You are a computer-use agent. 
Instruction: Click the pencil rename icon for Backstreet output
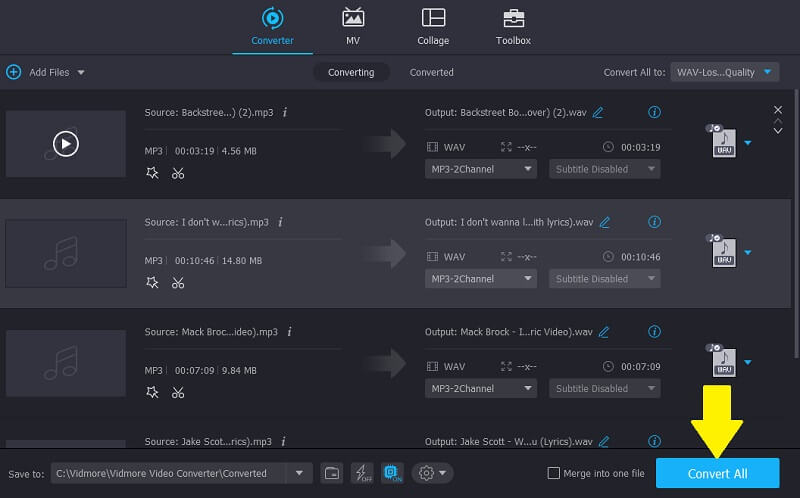point(598,113)
